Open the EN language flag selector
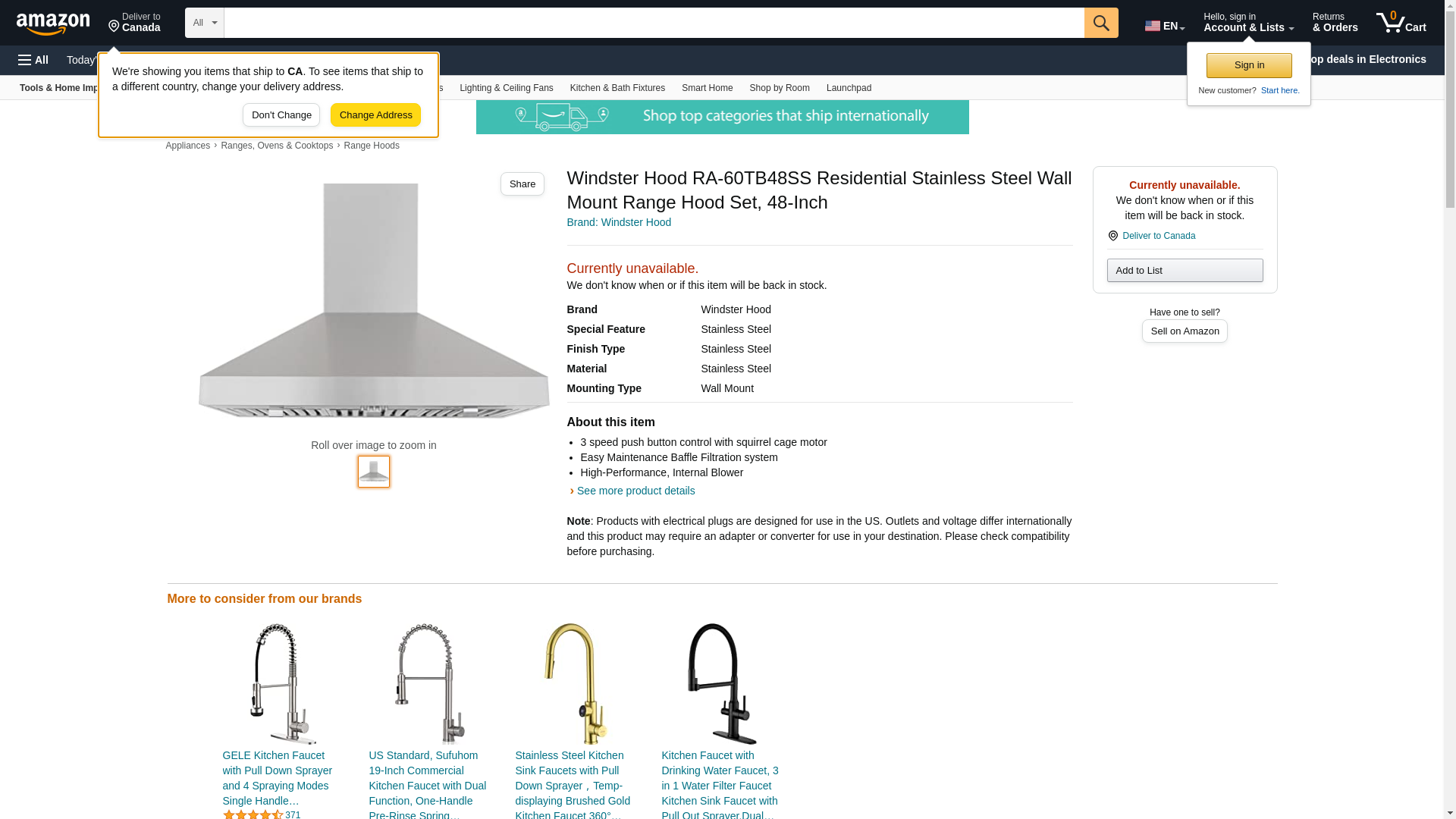 pyautogui.click(x=1165, y=26)
